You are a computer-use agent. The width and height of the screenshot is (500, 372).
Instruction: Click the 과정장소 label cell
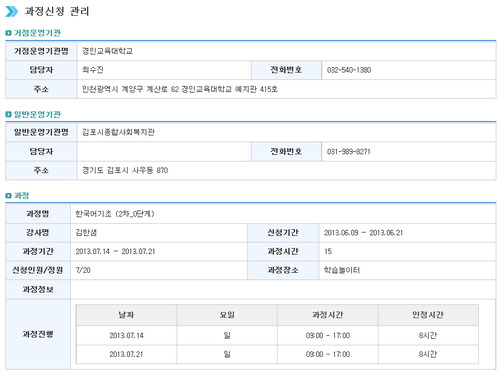pyautogui.click(x=283, y=270)
